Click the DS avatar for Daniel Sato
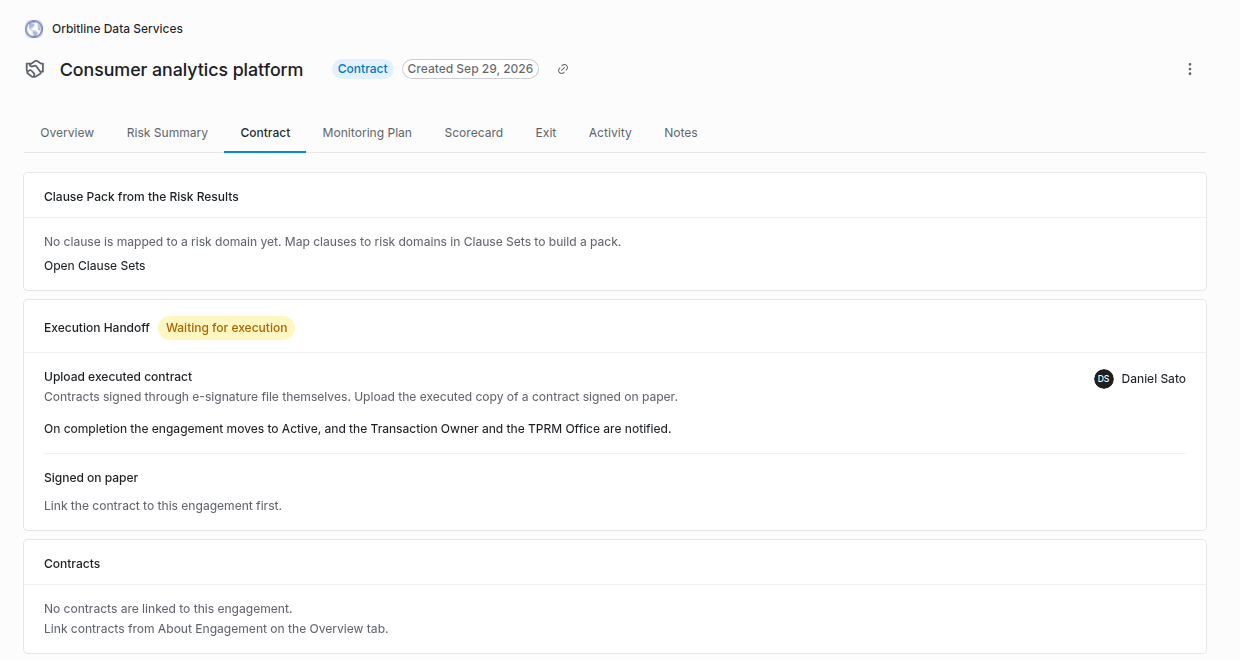 [x=1104, y=379]
